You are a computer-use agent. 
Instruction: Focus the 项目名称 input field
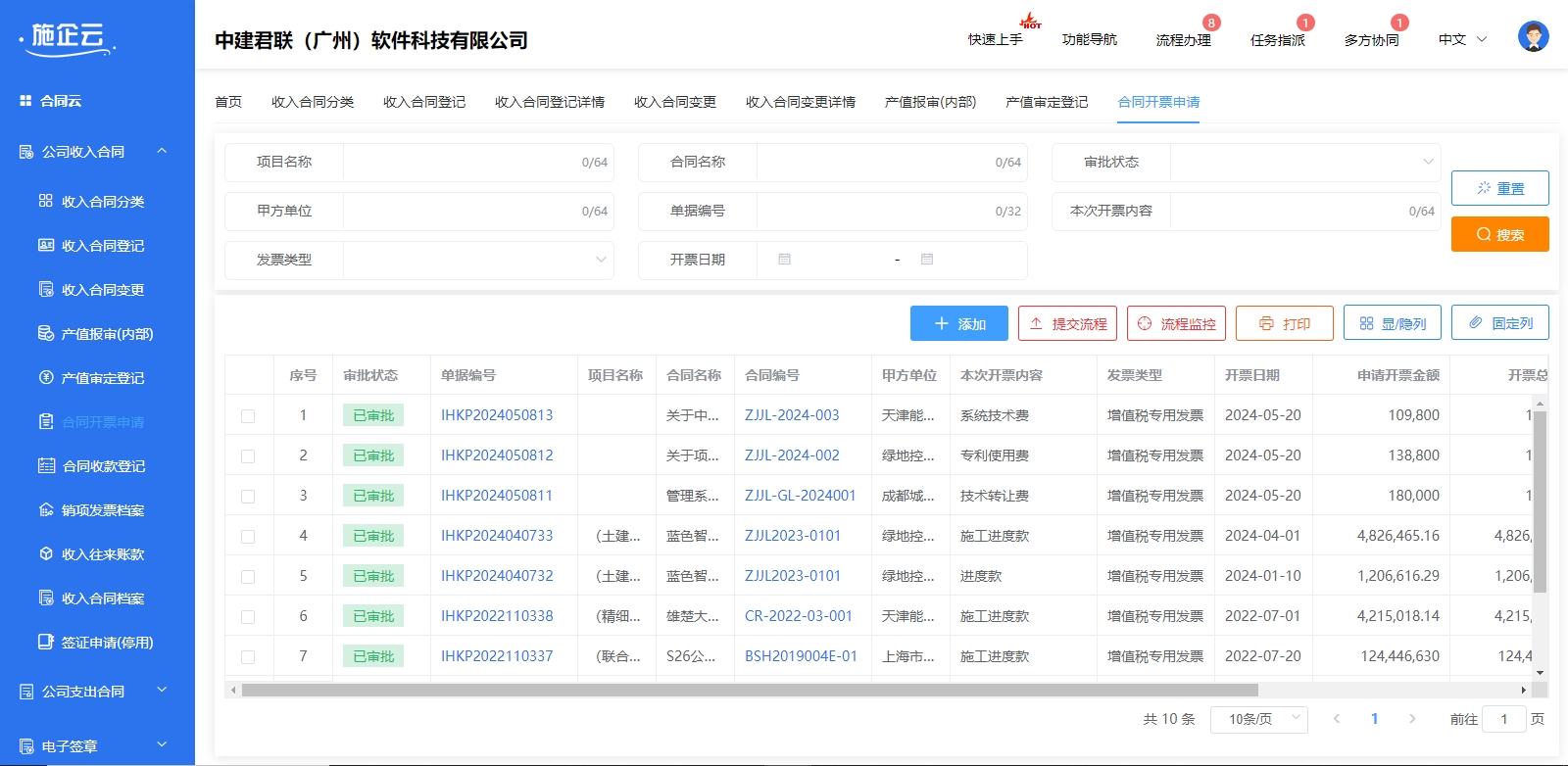pos(478,162)
